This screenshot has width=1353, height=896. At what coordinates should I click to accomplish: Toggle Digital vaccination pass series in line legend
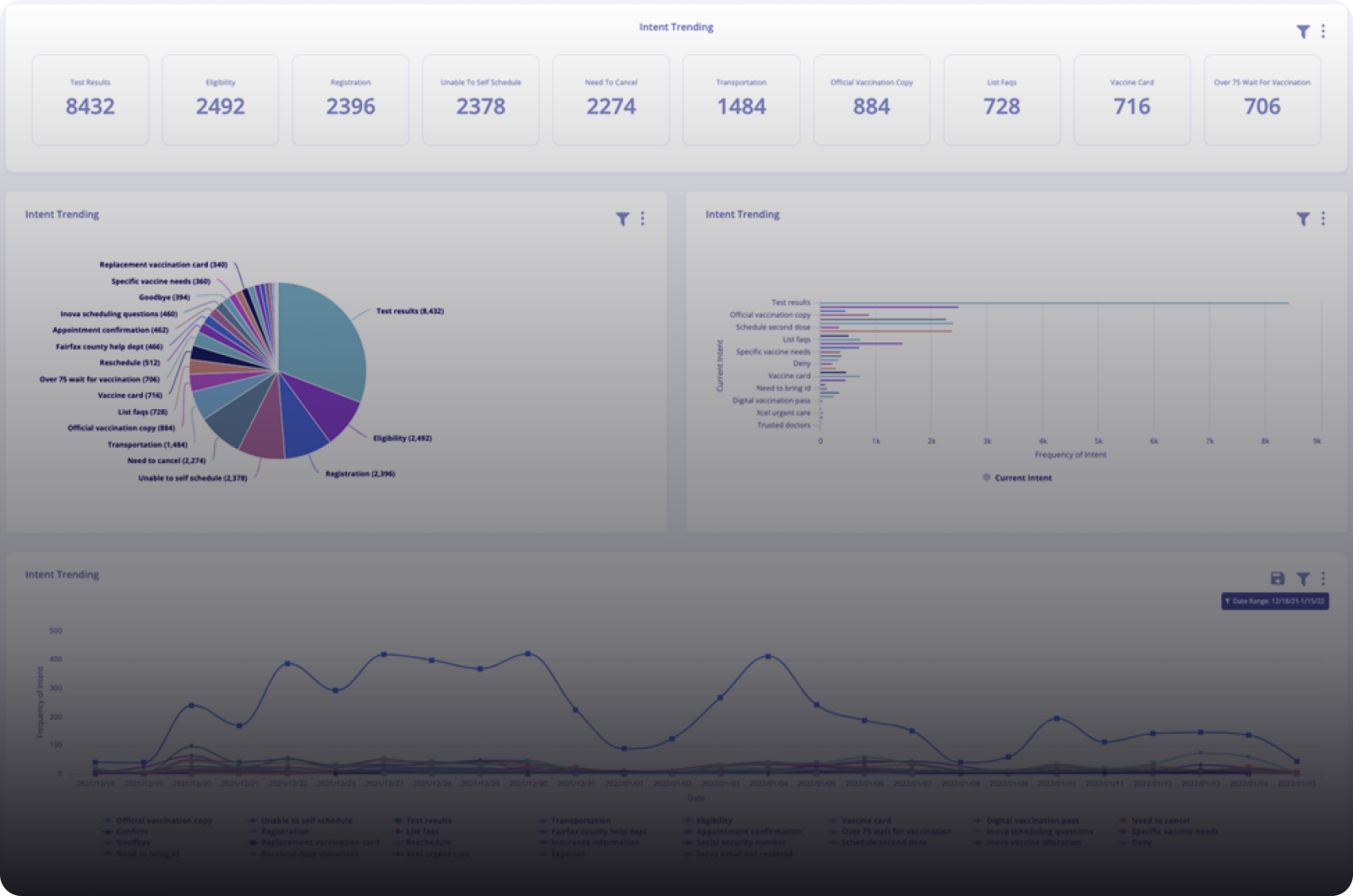(1027, 821)
